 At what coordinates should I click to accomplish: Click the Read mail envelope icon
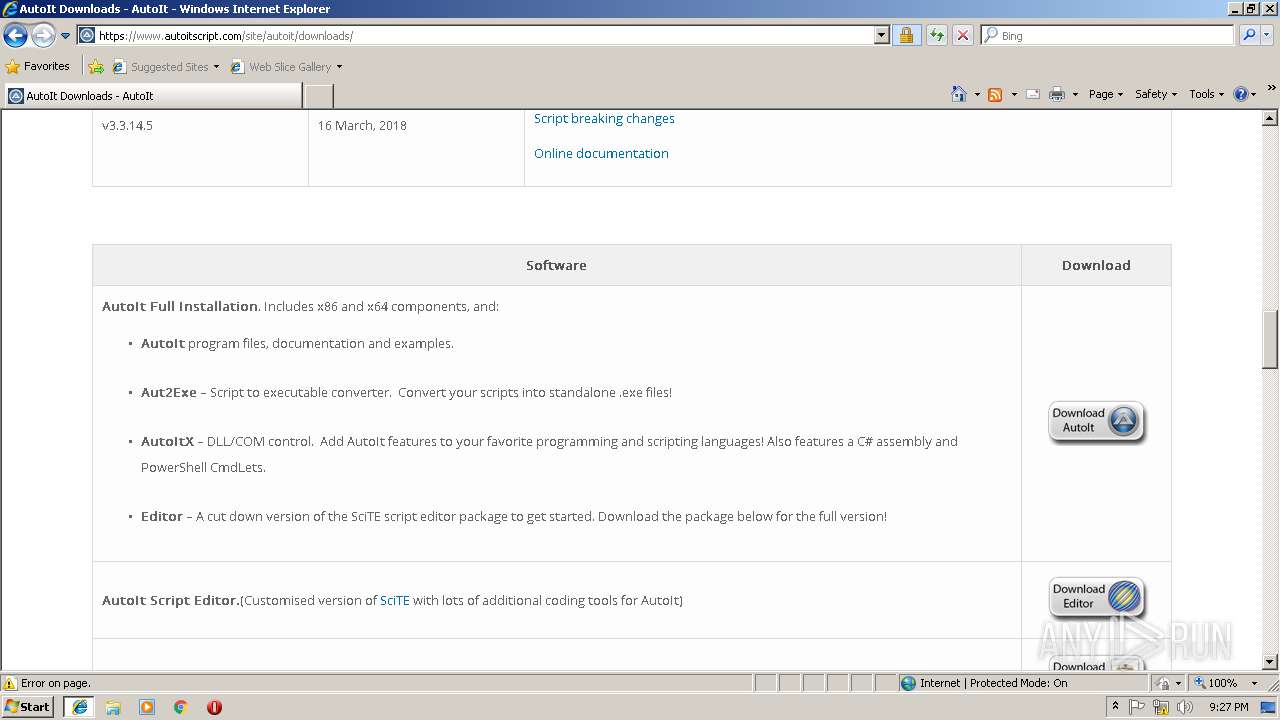1033,94
